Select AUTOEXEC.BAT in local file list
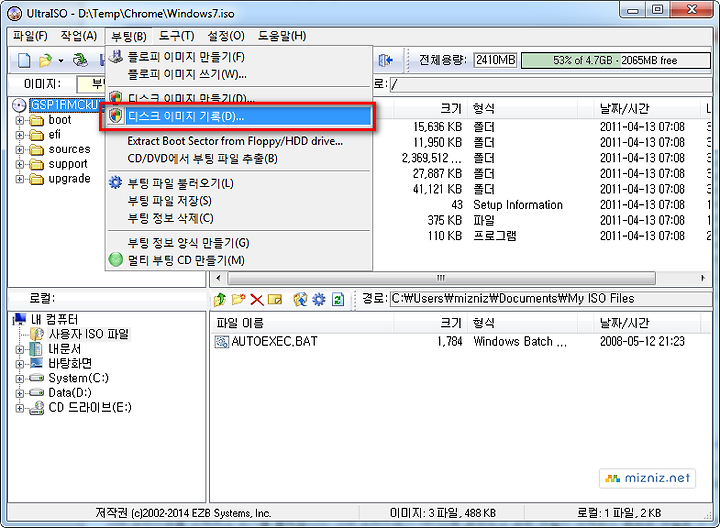720x528 pixels. coord(275,342)
